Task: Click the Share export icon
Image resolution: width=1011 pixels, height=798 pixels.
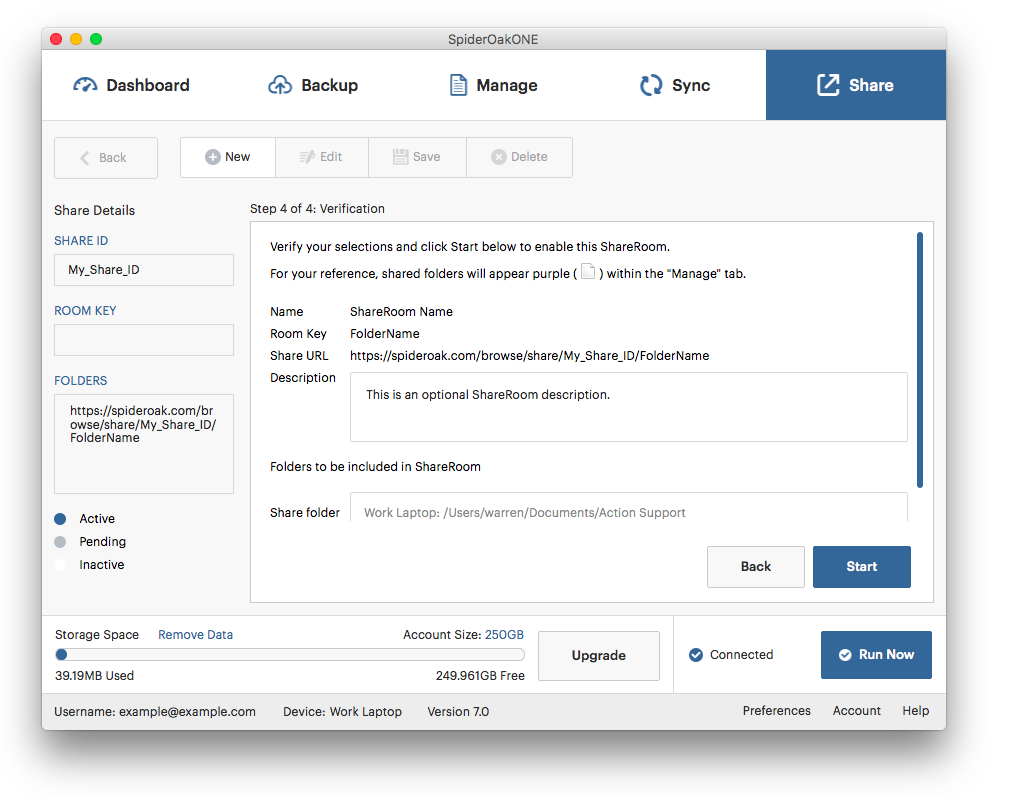Action: (x=829, y=85)
